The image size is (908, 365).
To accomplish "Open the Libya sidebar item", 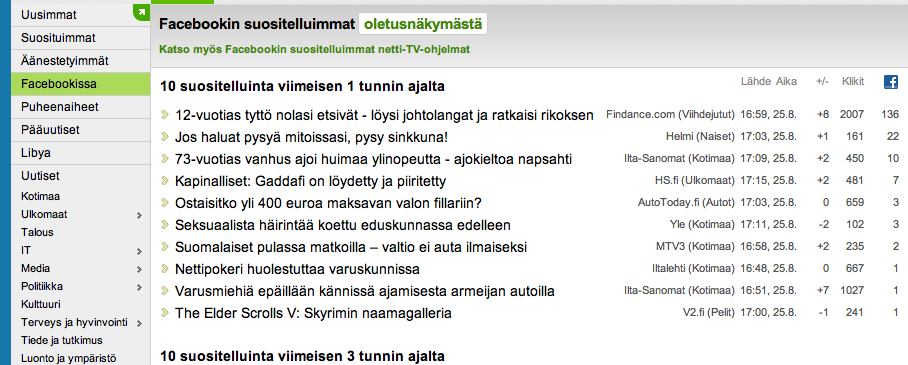I will (x=80, y=153).
